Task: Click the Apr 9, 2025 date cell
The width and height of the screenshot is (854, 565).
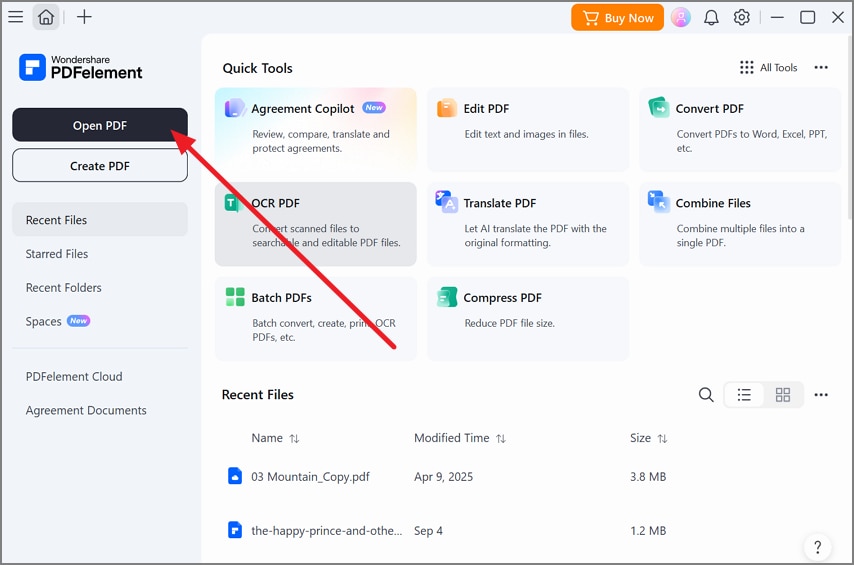Action: (443, 477)
